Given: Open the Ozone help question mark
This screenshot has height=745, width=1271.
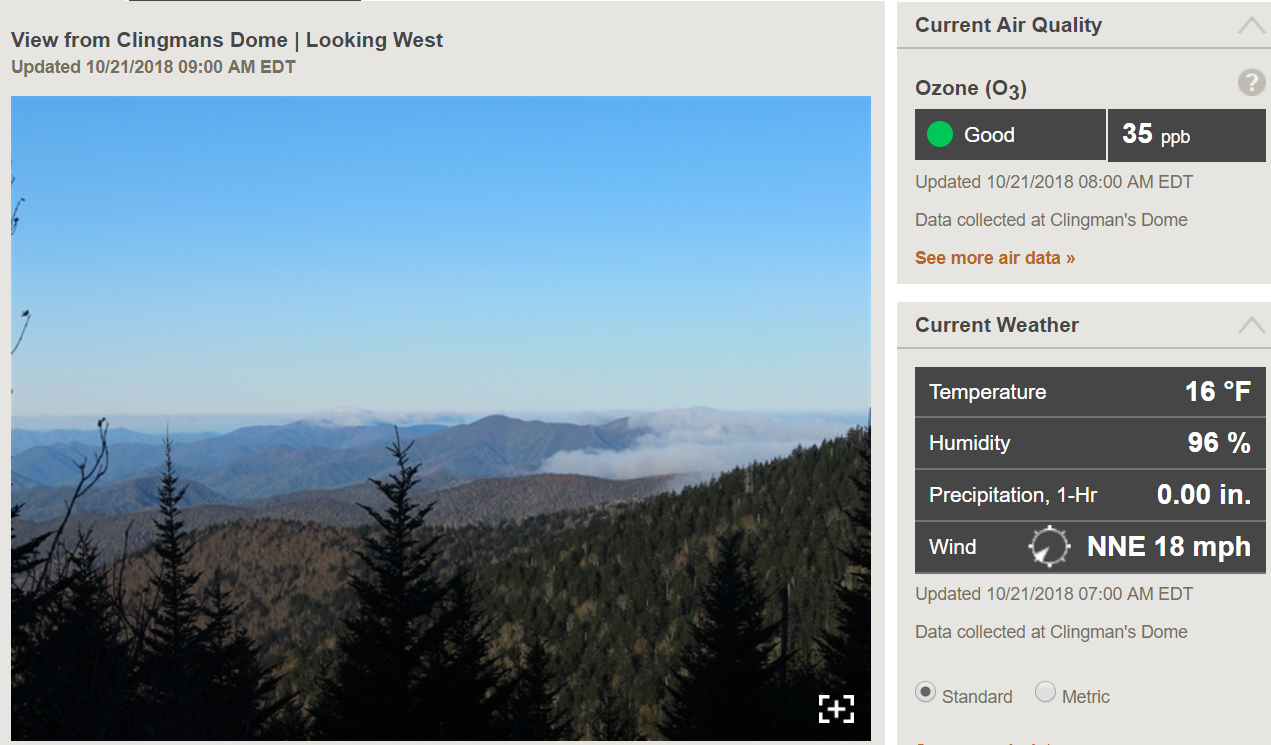Looking at the screenshot, I should click(1251, 82).
